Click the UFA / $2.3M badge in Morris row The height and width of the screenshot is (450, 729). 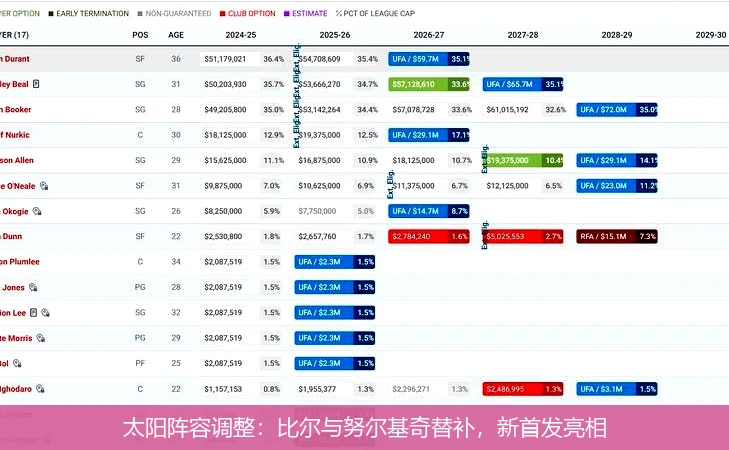(335, 338)
